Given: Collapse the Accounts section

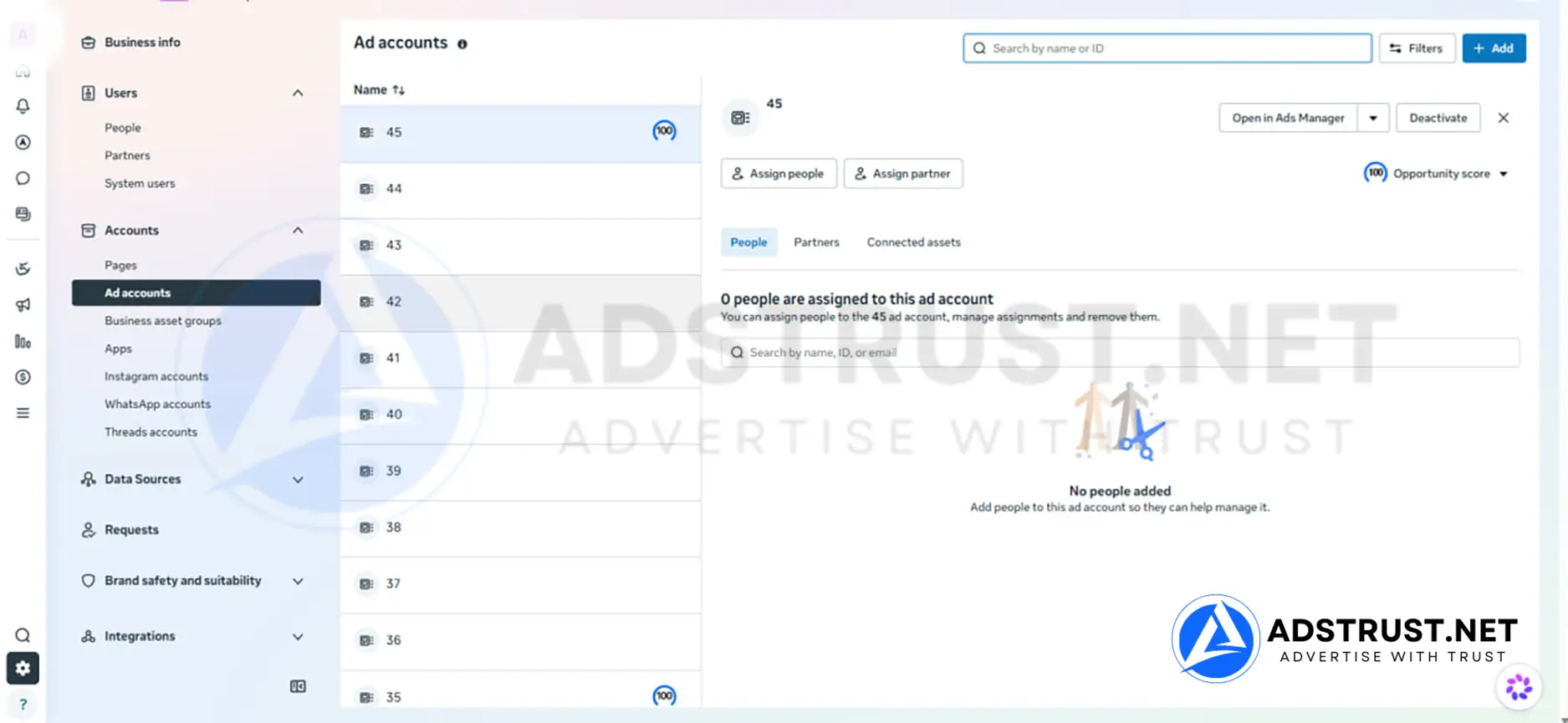Looking at the screenshot, I should pyautogui.click(x=298, y=230).
